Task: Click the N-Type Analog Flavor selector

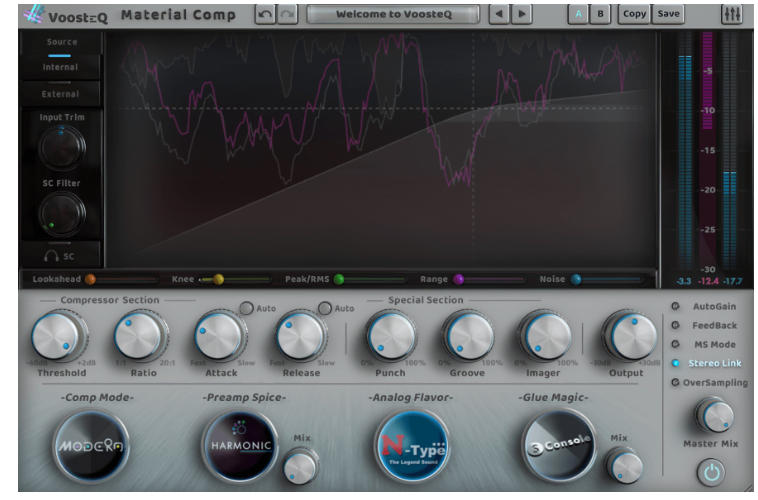Action: point(412,446)
